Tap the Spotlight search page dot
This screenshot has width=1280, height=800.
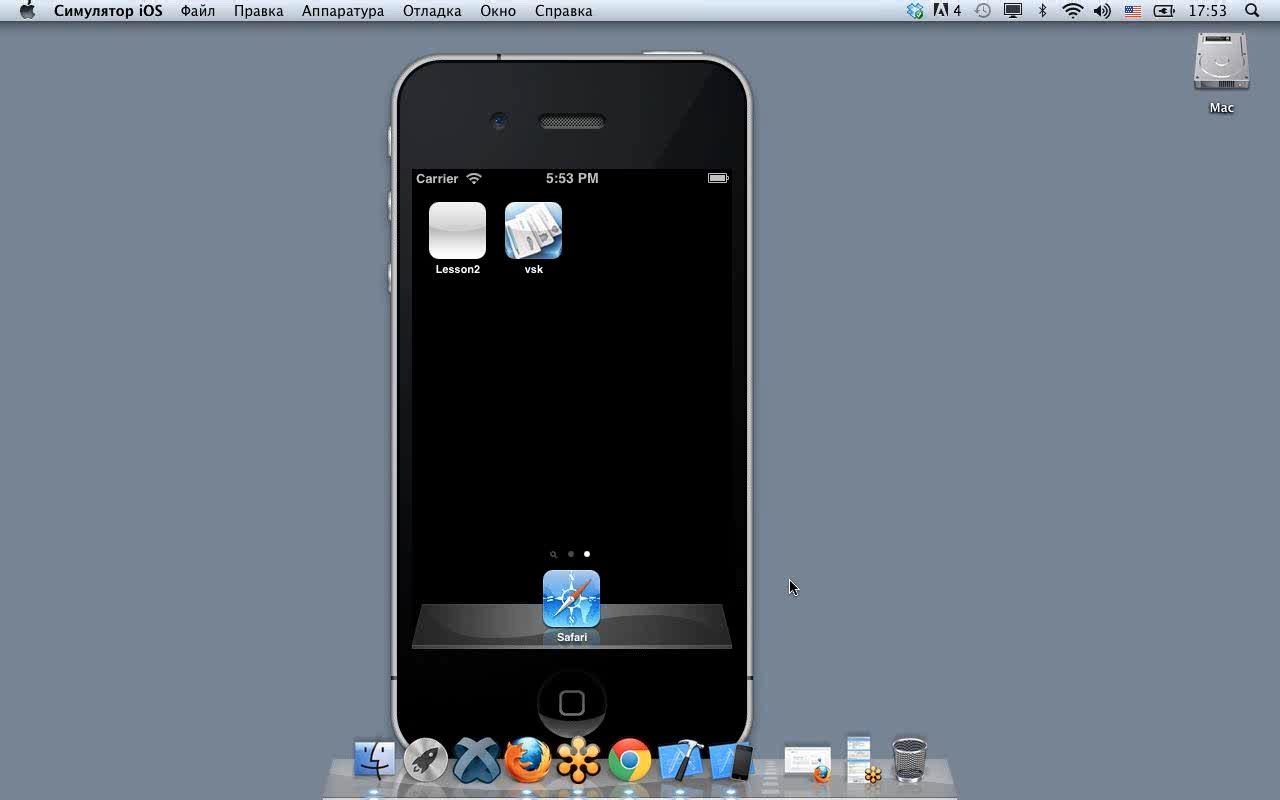tap(553, 554)
